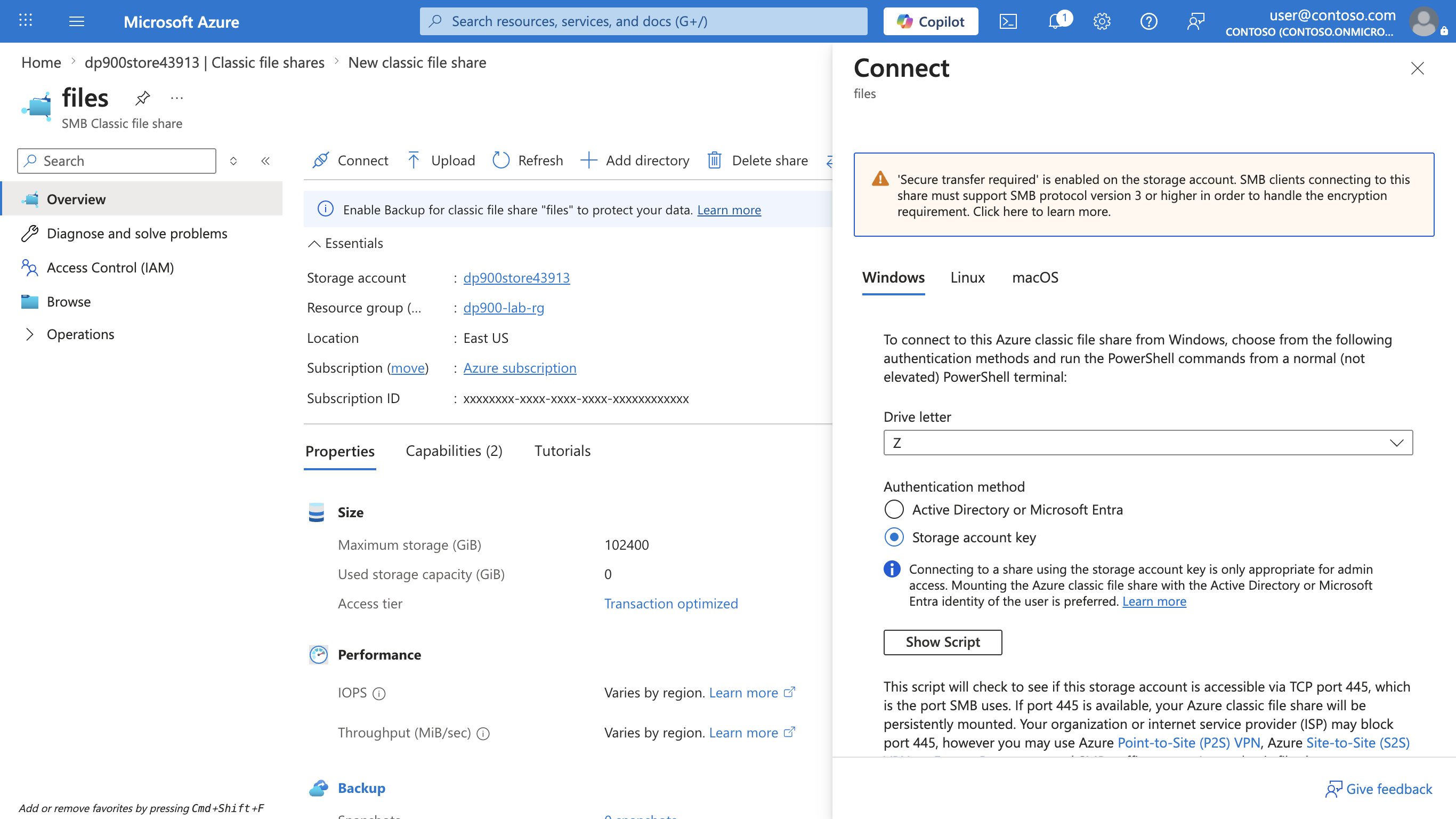Collapse the Essentials section
The height and width of the screenshot is (819, 1456).
point(345,243)
